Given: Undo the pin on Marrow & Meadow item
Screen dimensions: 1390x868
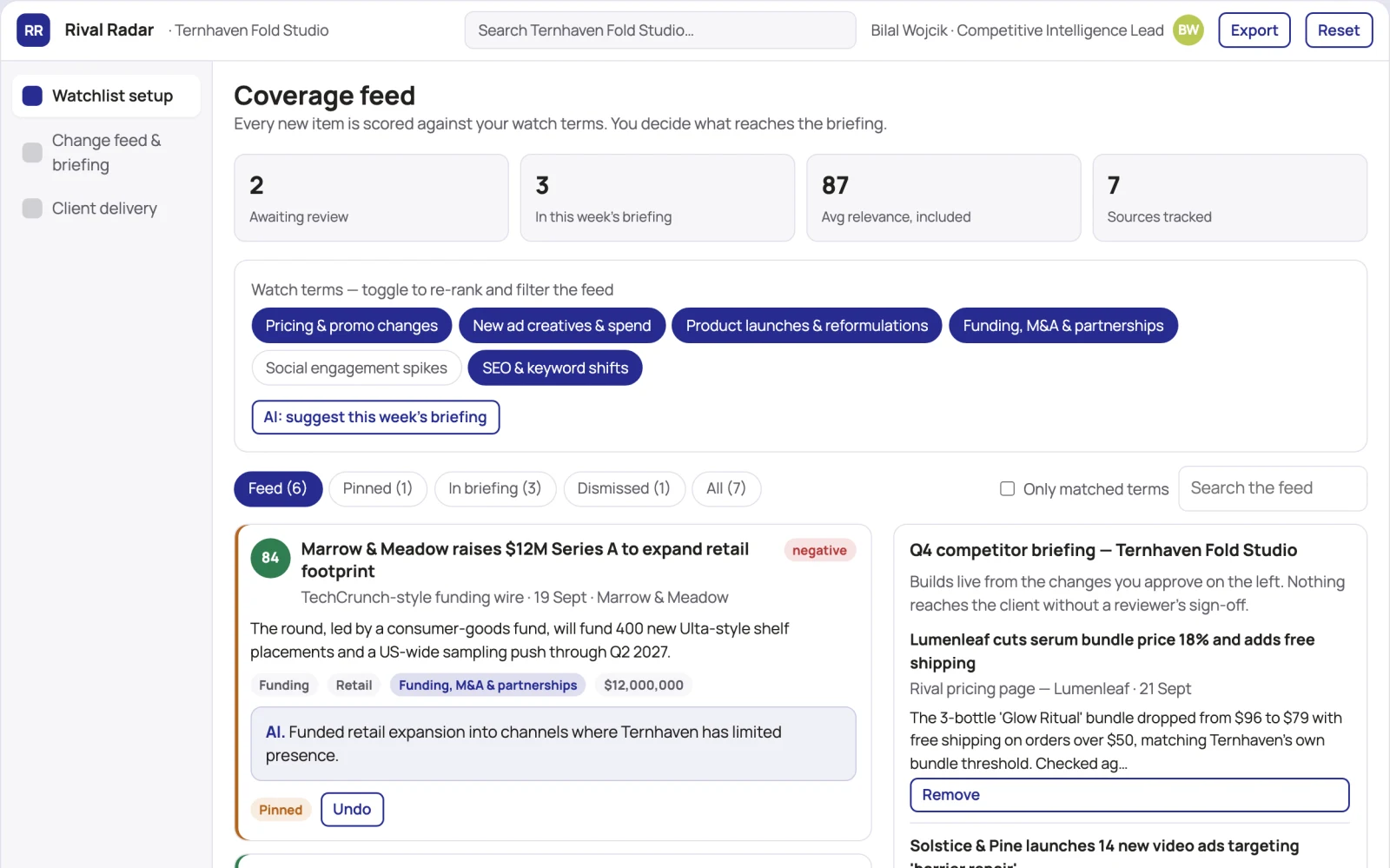Looking at the screenshot, I should [352, 810].
